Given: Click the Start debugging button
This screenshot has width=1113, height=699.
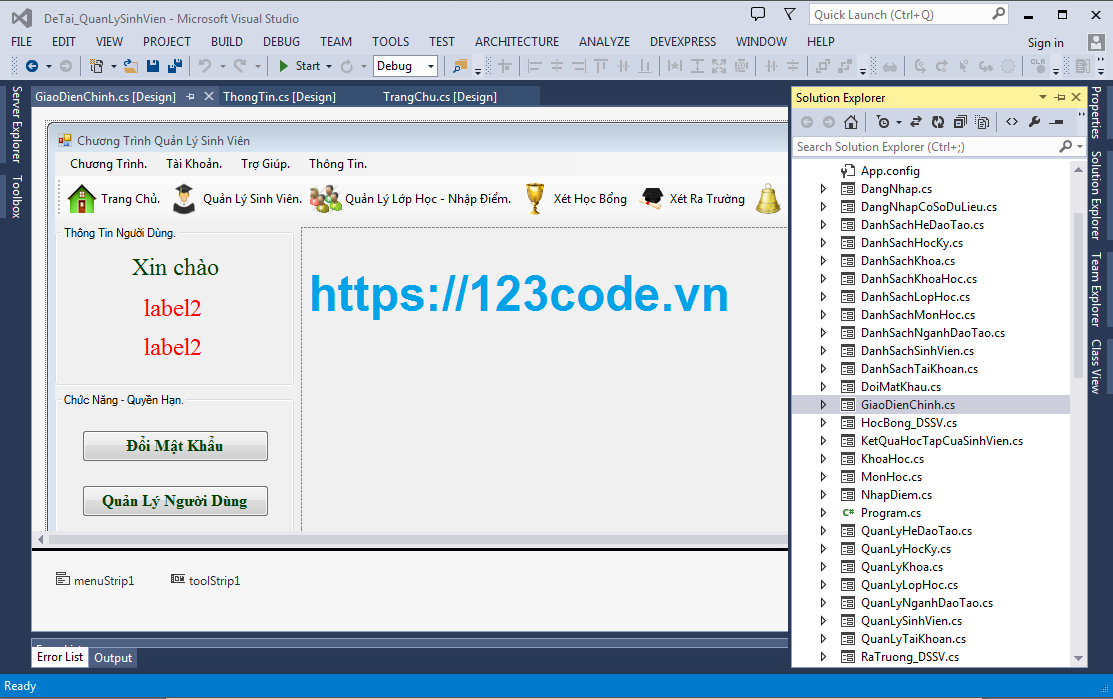Looking at the screenshot, I should [x=284, y=66].
